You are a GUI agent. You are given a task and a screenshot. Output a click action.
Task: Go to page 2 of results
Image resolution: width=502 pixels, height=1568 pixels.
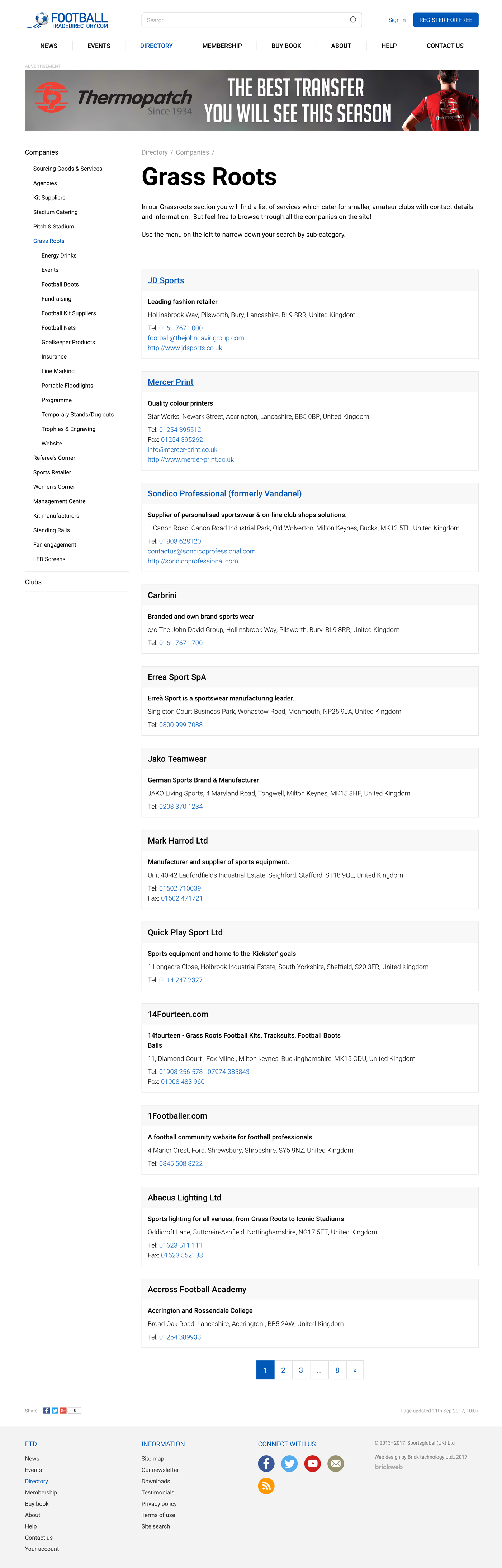point(283,1370)
